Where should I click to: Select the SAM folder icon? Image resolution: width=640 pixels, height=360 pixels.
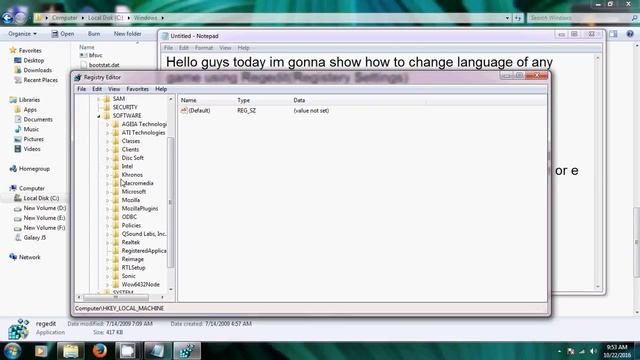pos(107,99)
